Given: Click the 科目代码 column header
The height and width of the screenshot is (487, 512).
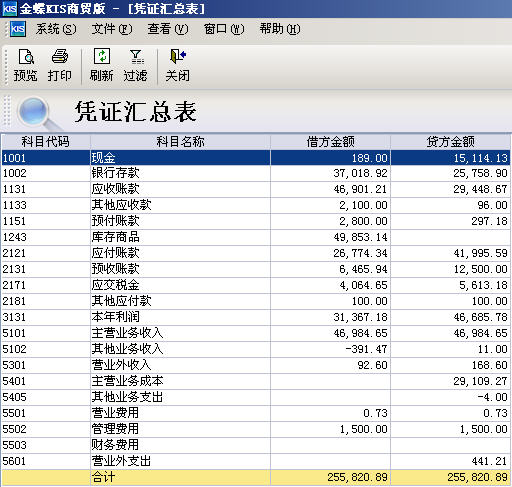Looking at the screenshot, I should tap(46, 142).
